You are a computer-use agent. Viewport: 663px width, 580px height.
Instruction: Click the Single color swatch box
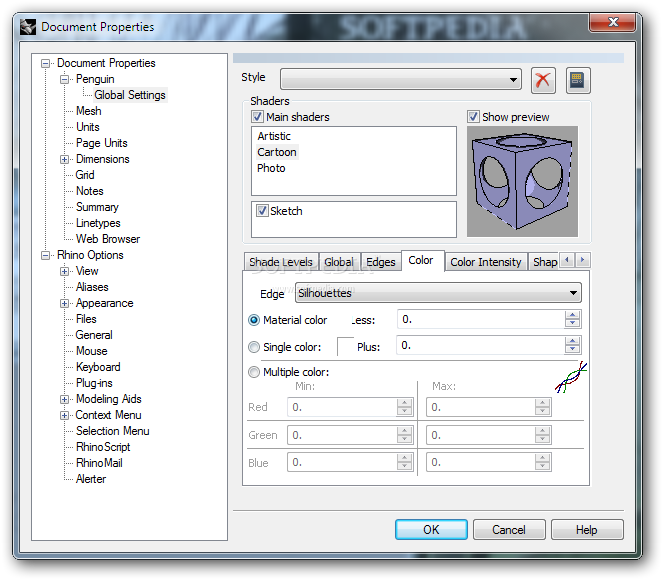tap(345, 346)
